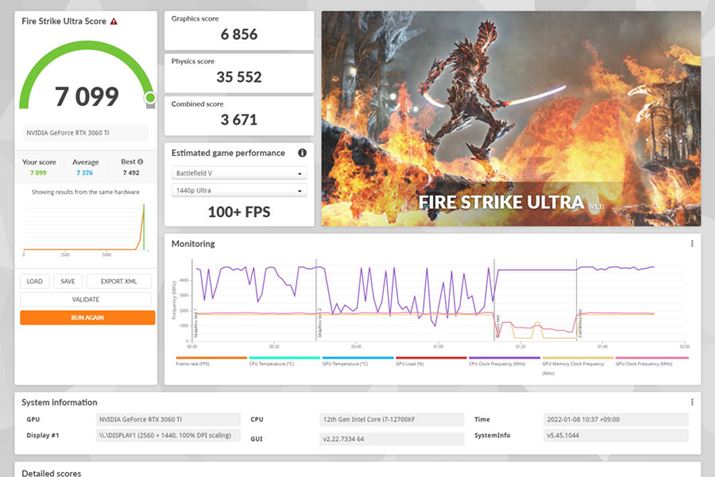Image resolution: width=715 pixels, height=477 pixels.
Task: Click the 100+ FPS estimate text
Action: [239, 212]
